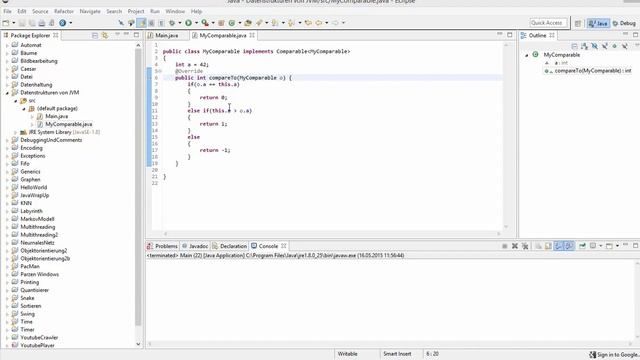Click the Open Console icon
This screenshot has height=360, width=640.
[x=609, y=246]
